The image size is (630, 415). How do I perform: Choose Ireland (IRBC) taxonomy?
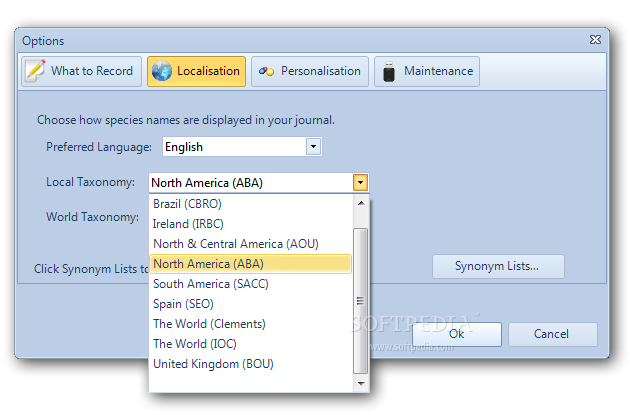250,224
